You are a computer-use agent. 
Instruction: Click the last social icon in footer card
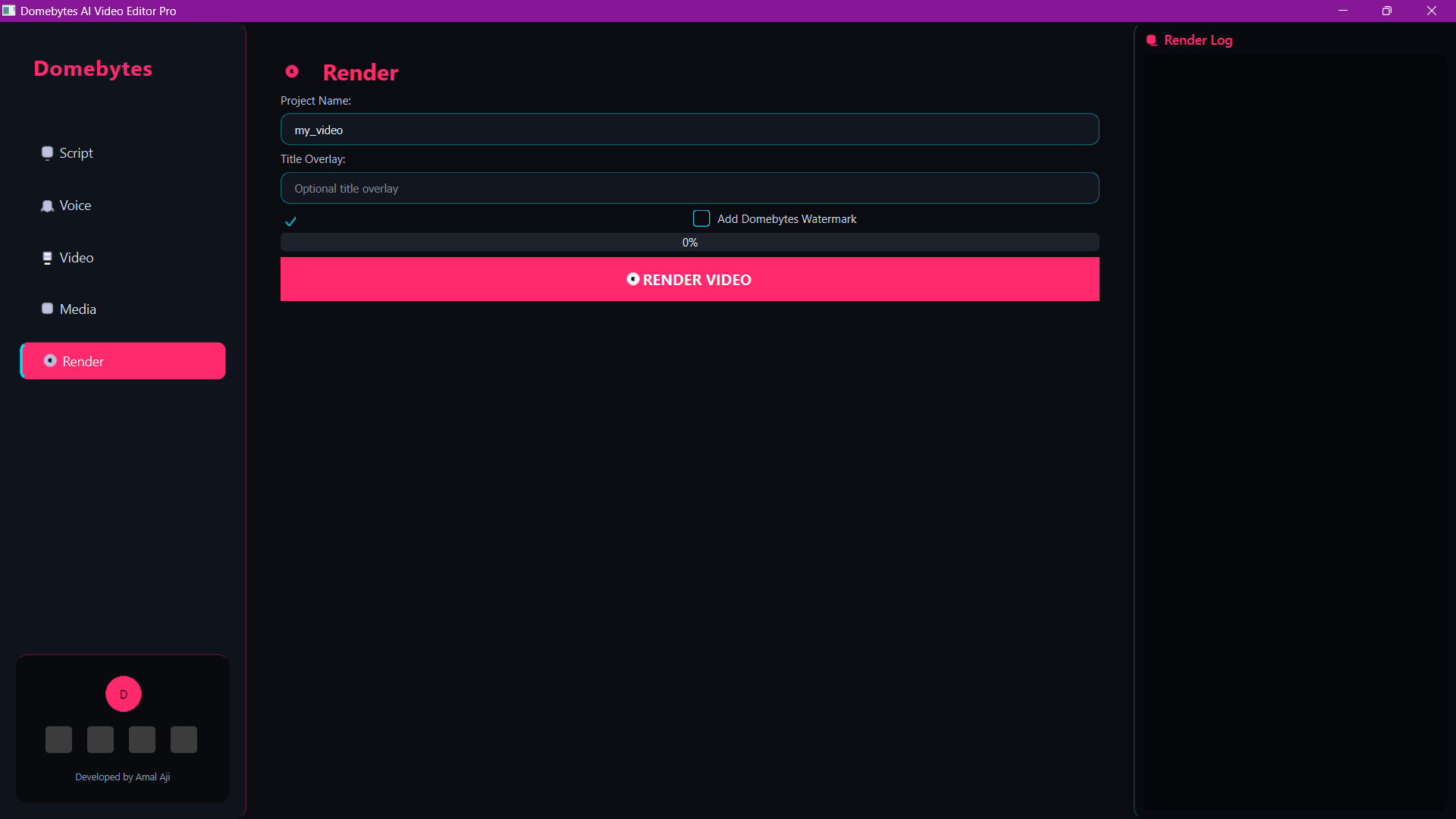coord(183,739)
